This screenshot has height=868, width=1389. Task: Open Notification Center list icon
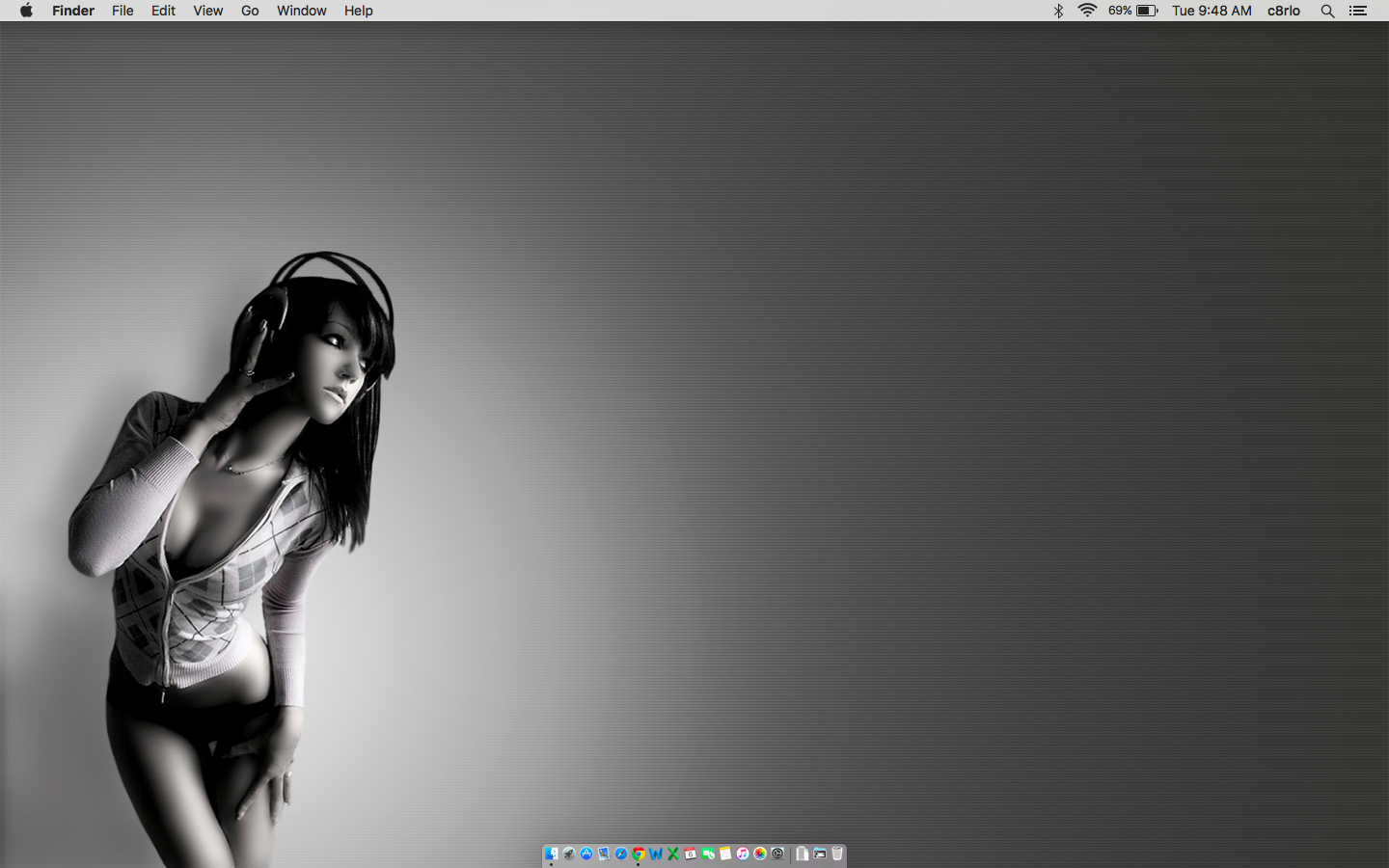click(x=1358, y=11)
